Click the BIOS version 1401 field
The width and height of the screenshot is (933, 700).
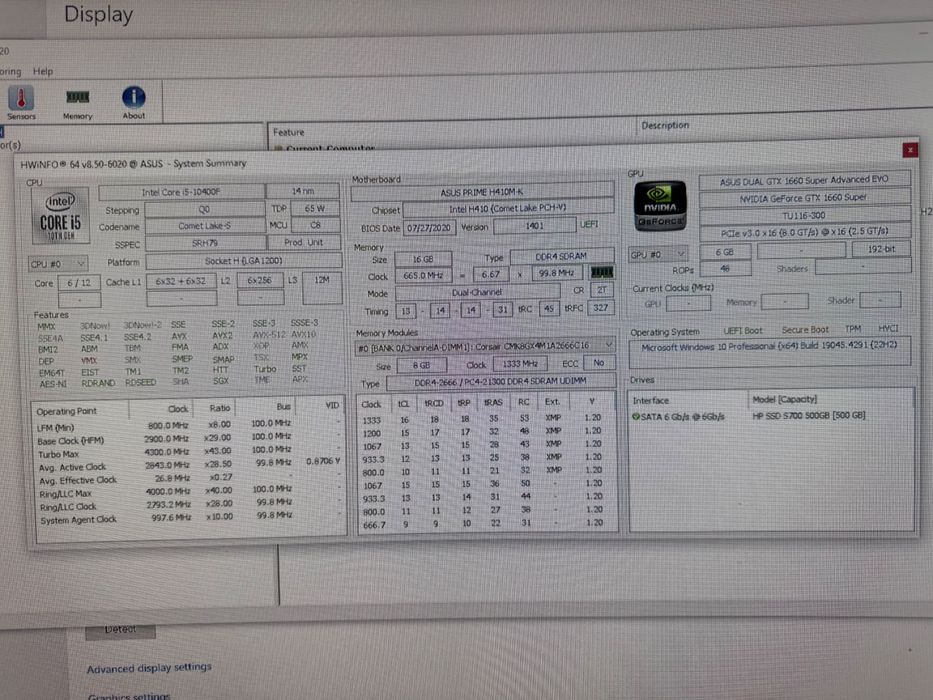pos(534,226)
